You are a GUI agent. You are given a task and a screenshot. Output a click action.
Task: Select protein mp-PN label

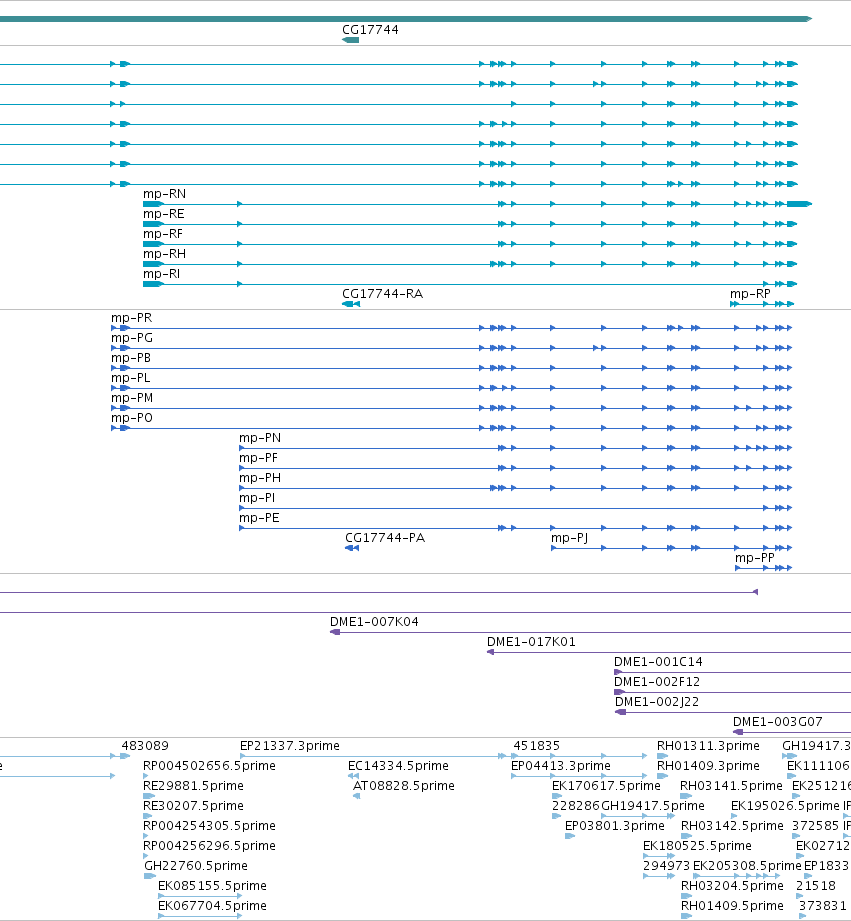click(x=260, y=438)
